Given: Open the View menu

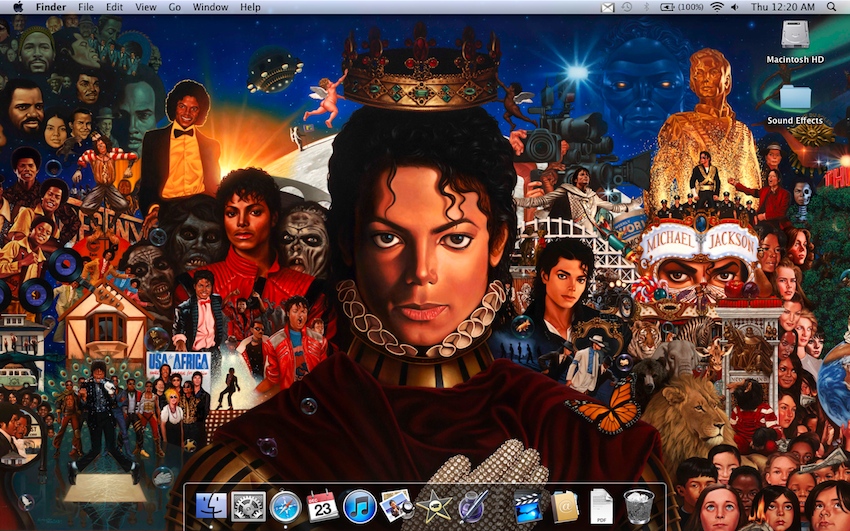Looking at the screenshot, I should 145,7.
